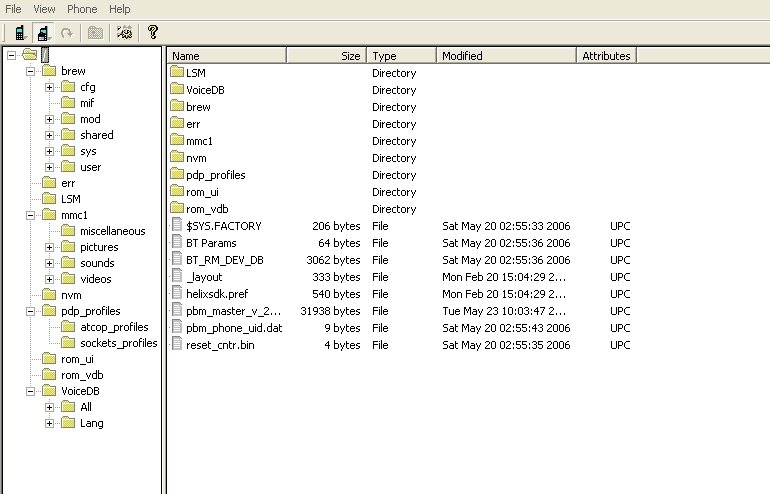Sort by the Modified column header
This screenshot has width=770, height=494.
[506, 56]
